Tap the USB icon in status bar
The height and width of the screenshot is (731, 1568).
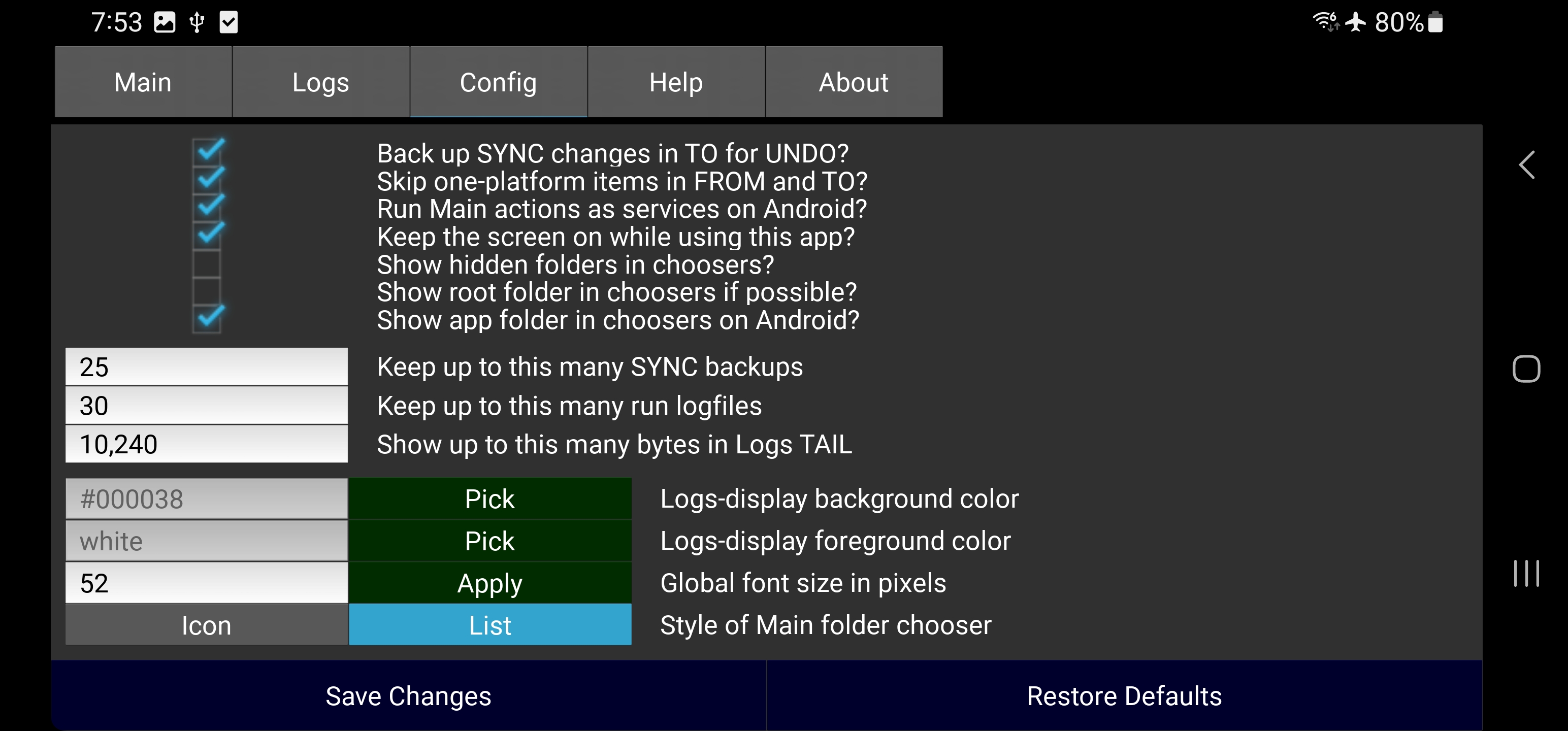pyautogui.click(x=197, y=22)
